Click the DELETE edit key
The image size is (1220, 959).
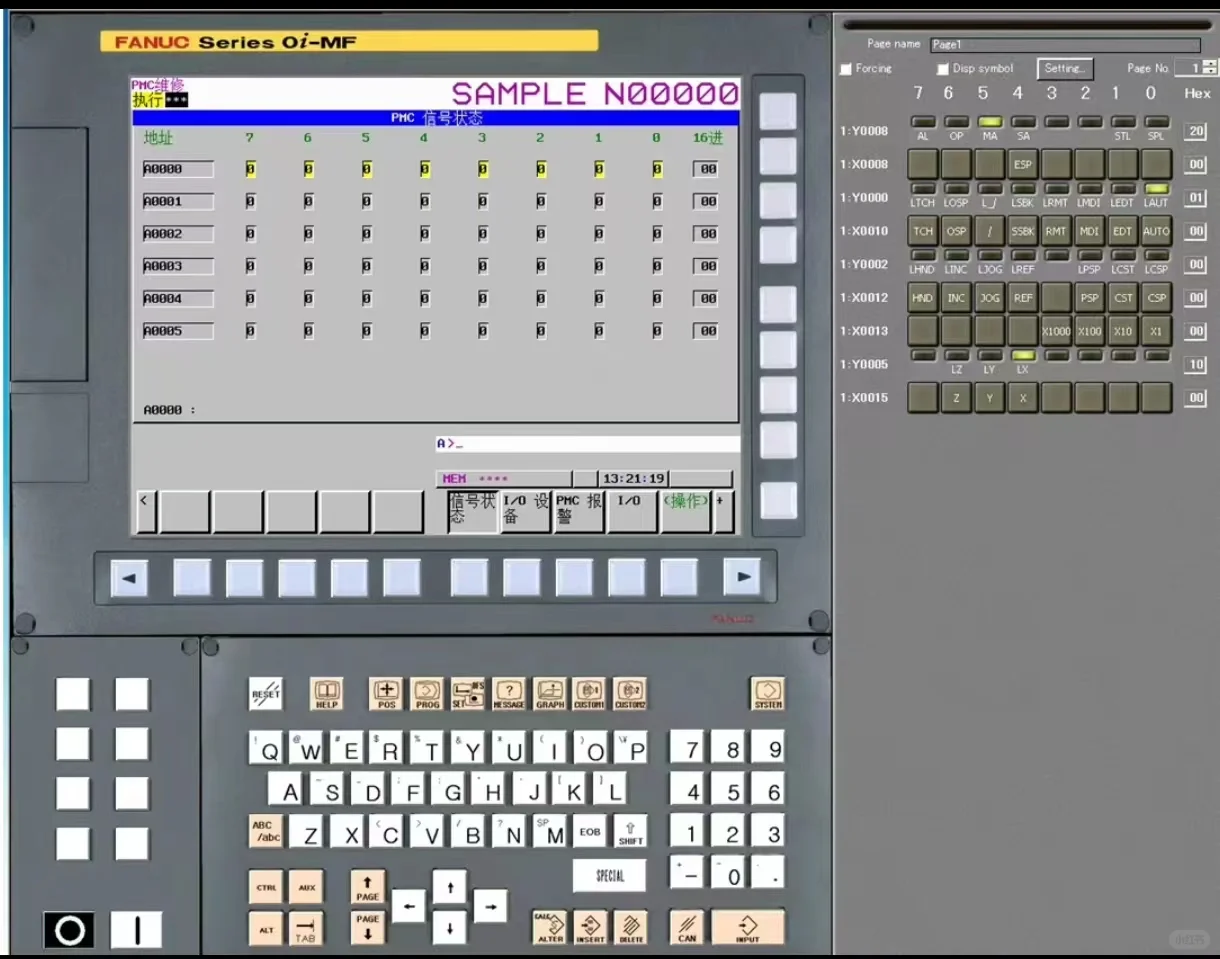[x=630, y=927]
